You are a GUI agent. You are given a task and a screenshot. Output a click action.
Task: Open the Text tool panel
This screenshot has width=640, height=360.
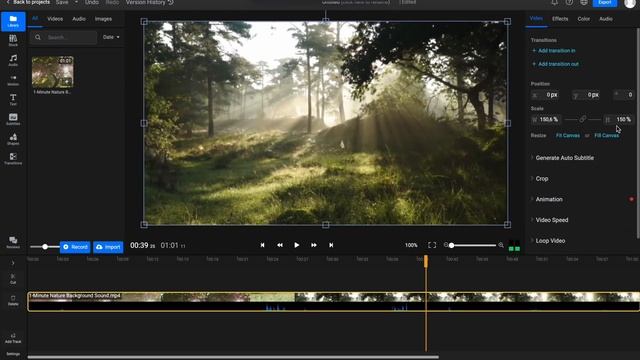(x=13, y=100)
